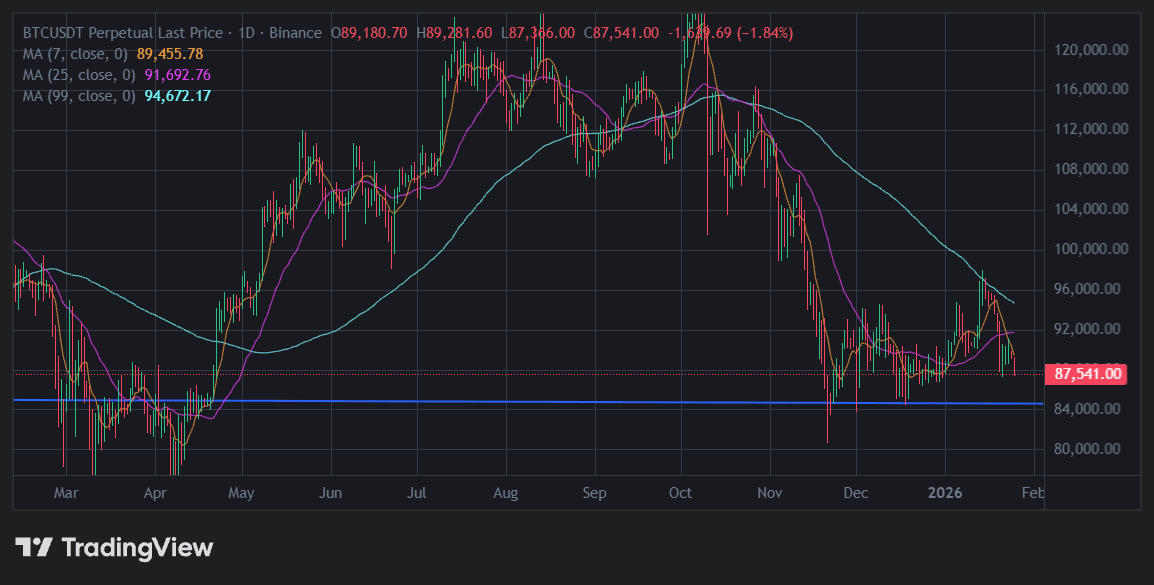This screenshot has width=1154, height=585.
Task: Click the Jun label on time axis
Action: coord(330,492)
